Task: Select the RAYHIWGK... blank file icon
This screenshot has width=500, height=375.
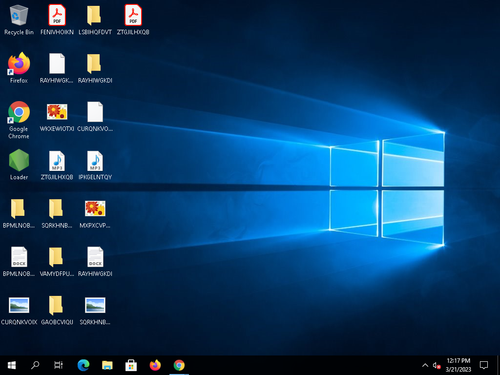Action: 57,63
